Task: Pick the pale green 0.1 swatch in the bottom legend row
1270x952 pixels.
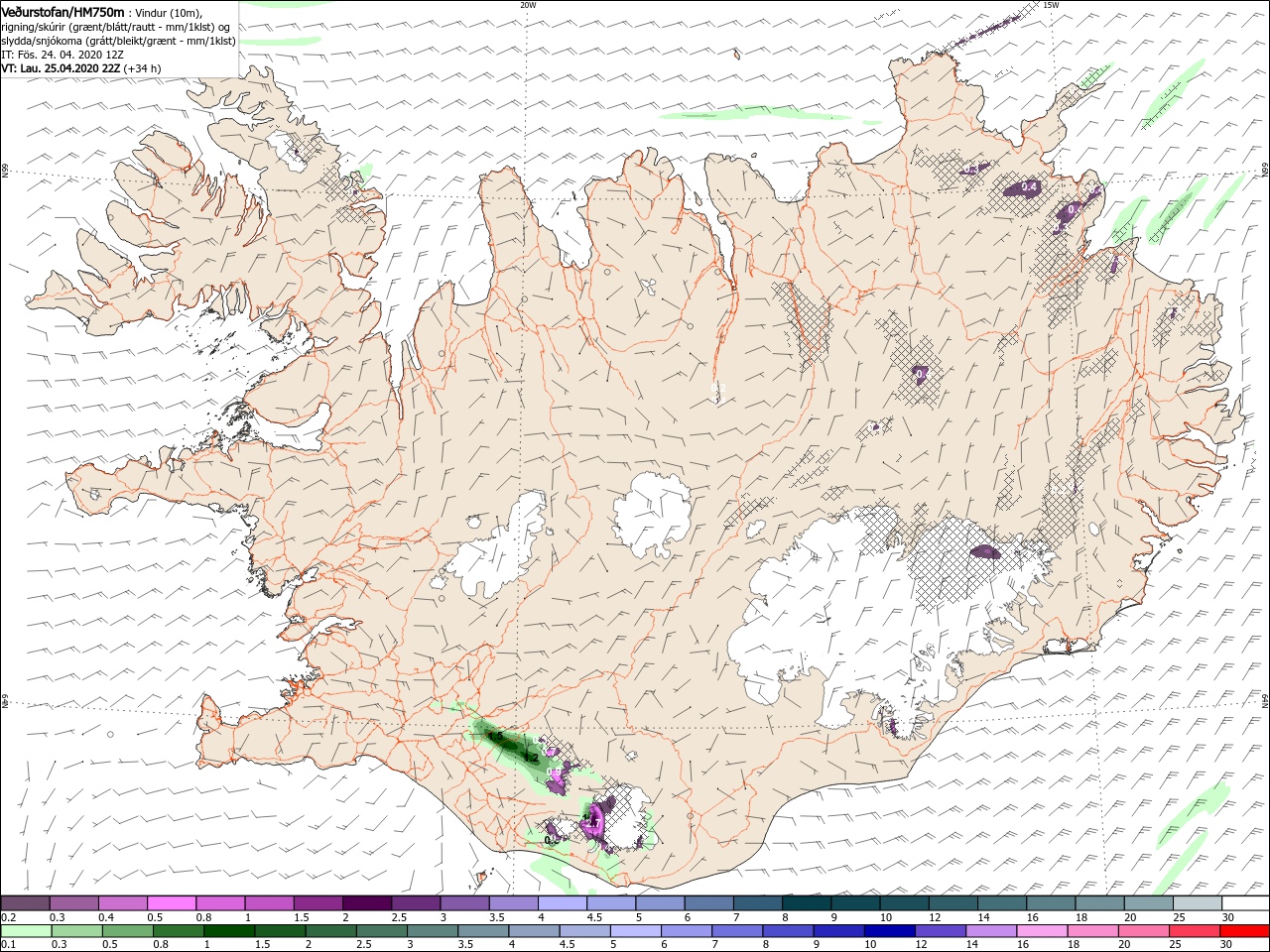Action: 26,931
